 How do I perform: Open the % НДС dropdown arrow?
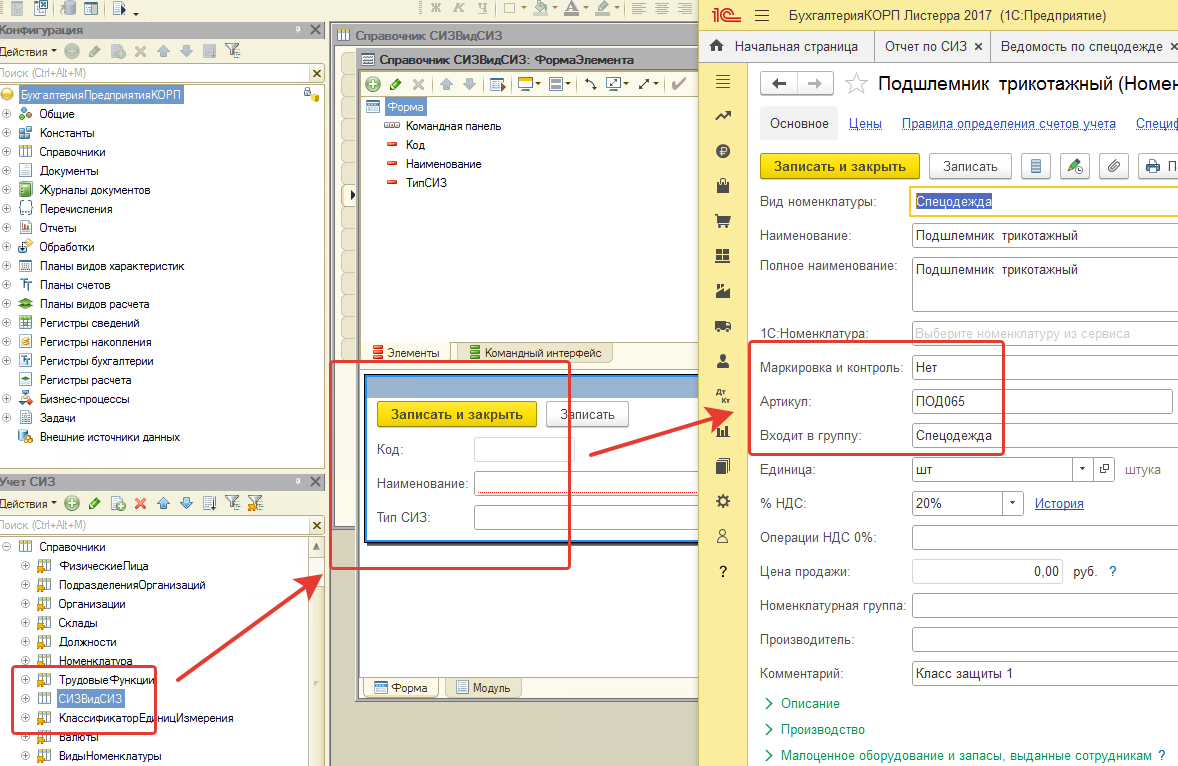(1013, 503)
